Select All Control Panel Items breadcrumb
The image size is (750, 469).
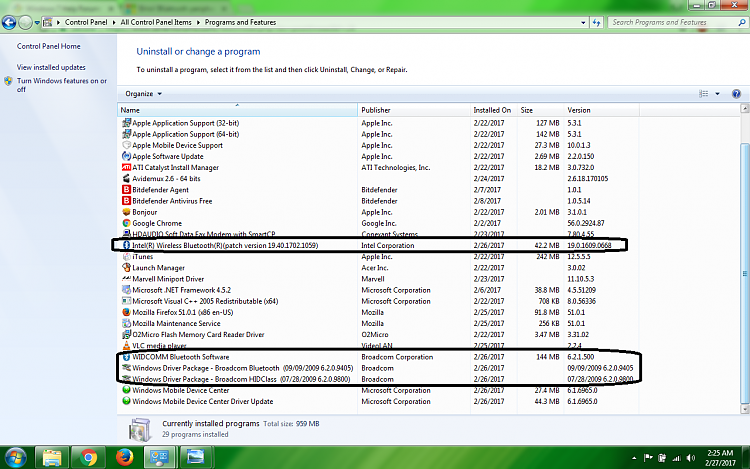(x=156, y=22)
